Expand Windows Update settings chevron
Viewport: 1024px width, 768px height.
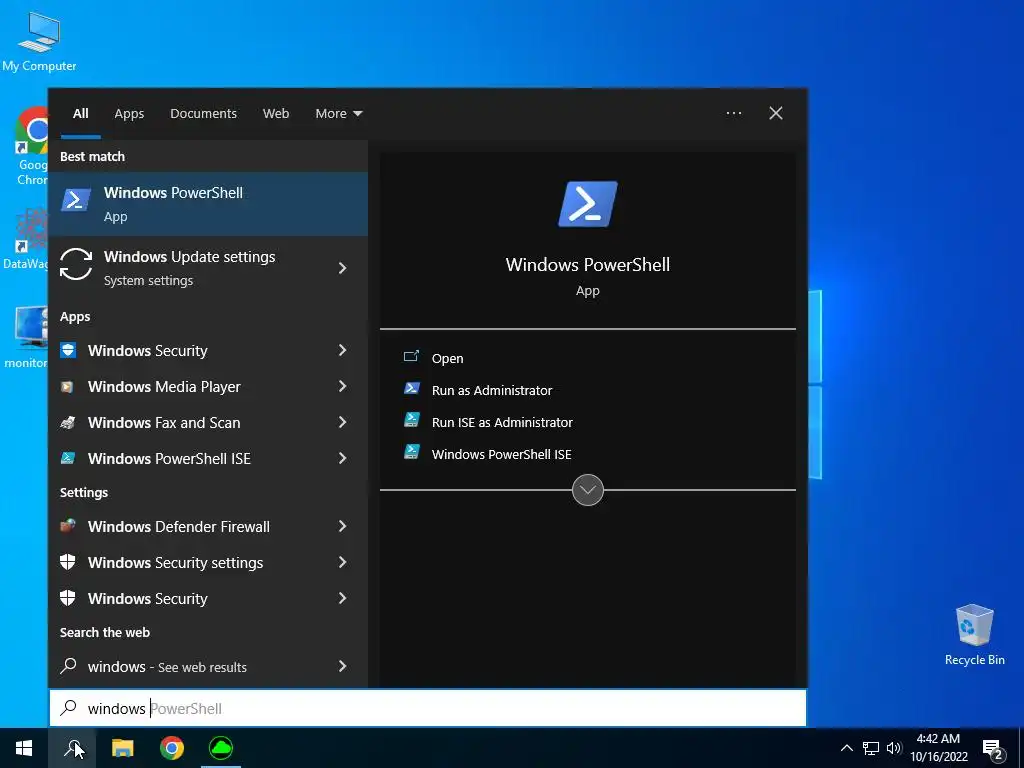click(x=342, y=268)
